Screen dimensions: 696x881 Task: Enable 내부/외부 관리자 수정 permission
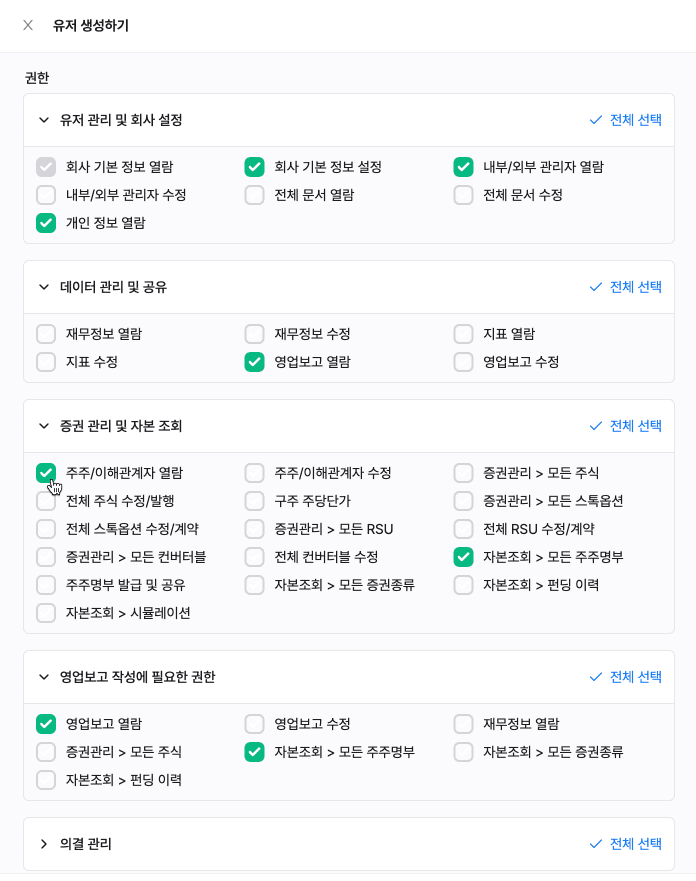(x=46, y=195)
